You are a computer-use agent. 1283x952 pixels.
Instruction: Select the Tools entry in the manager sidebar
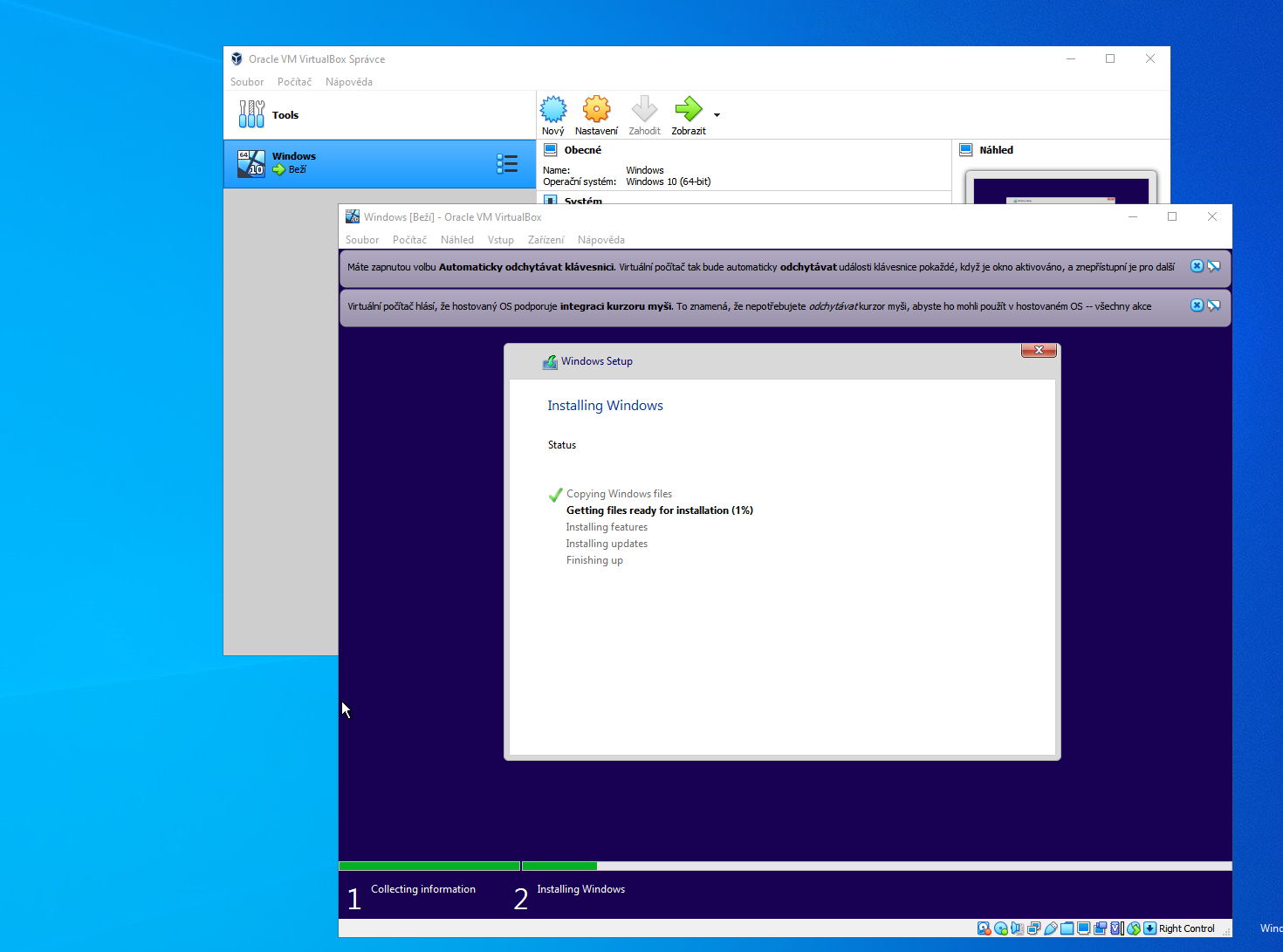[380, 115]
